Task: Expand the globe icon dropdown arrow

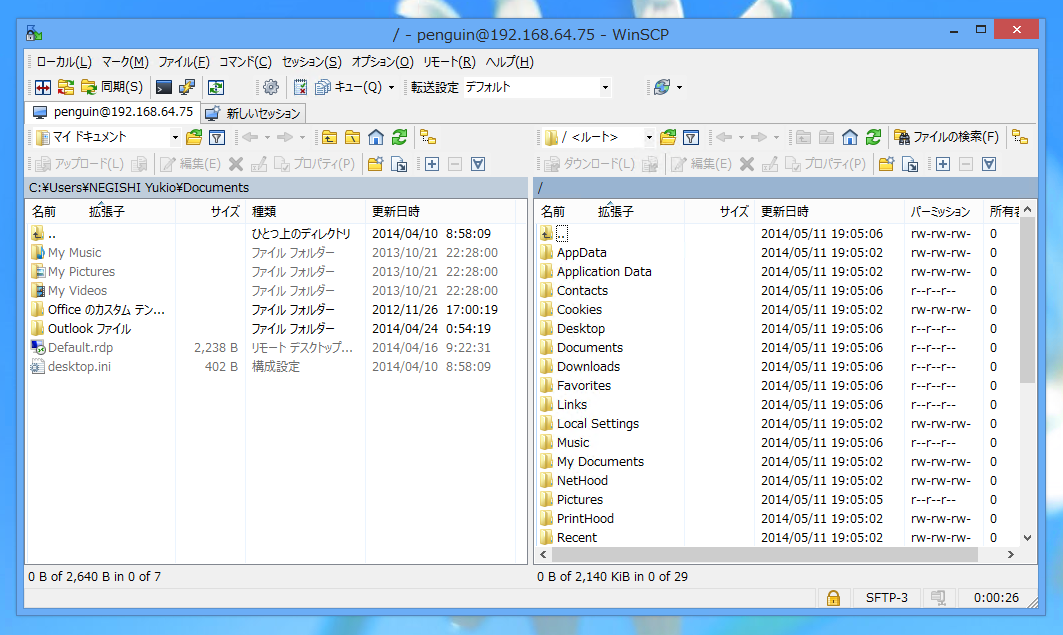Action: click(x=679, y=87)
